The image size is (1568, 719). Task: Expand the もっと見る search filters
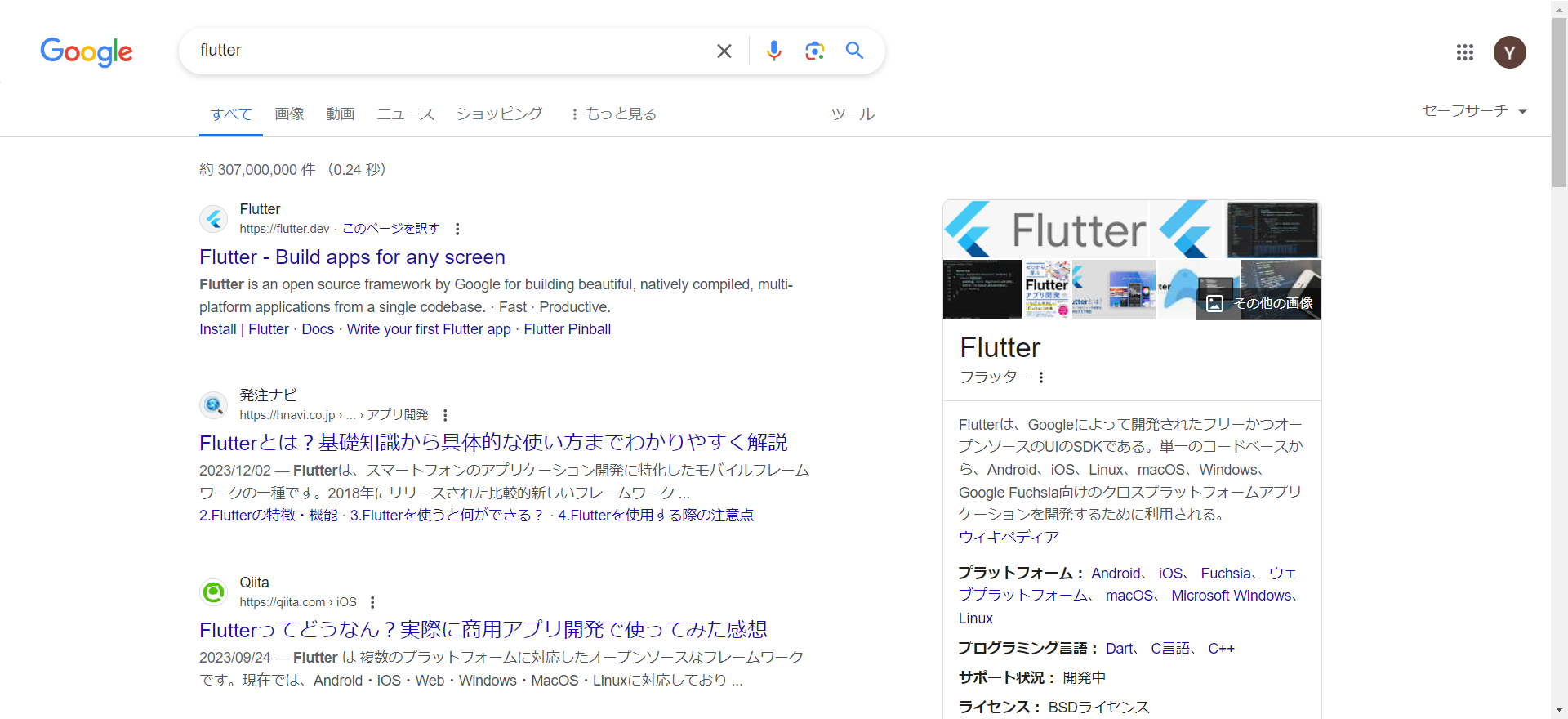(613, 114)
